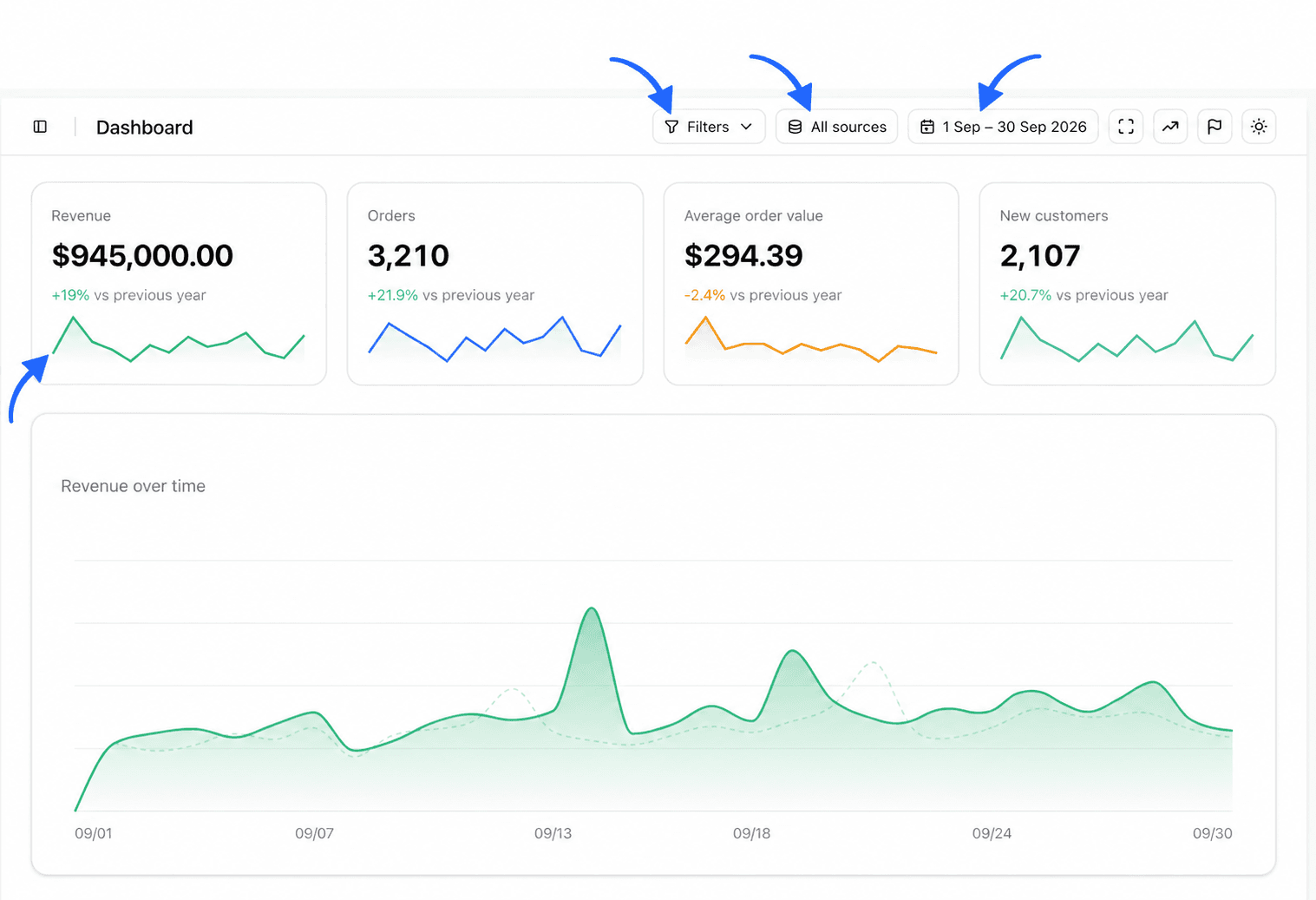Click the 09/13 axis label
The image size is (1316, 900).
coord(553,833)
